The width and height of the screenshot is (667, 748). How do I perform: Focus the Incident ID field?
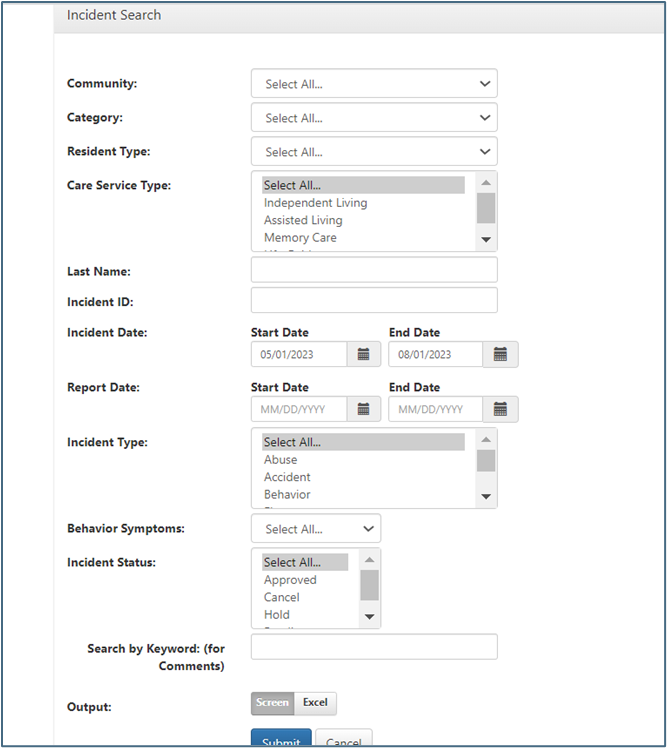coord(374,300)
